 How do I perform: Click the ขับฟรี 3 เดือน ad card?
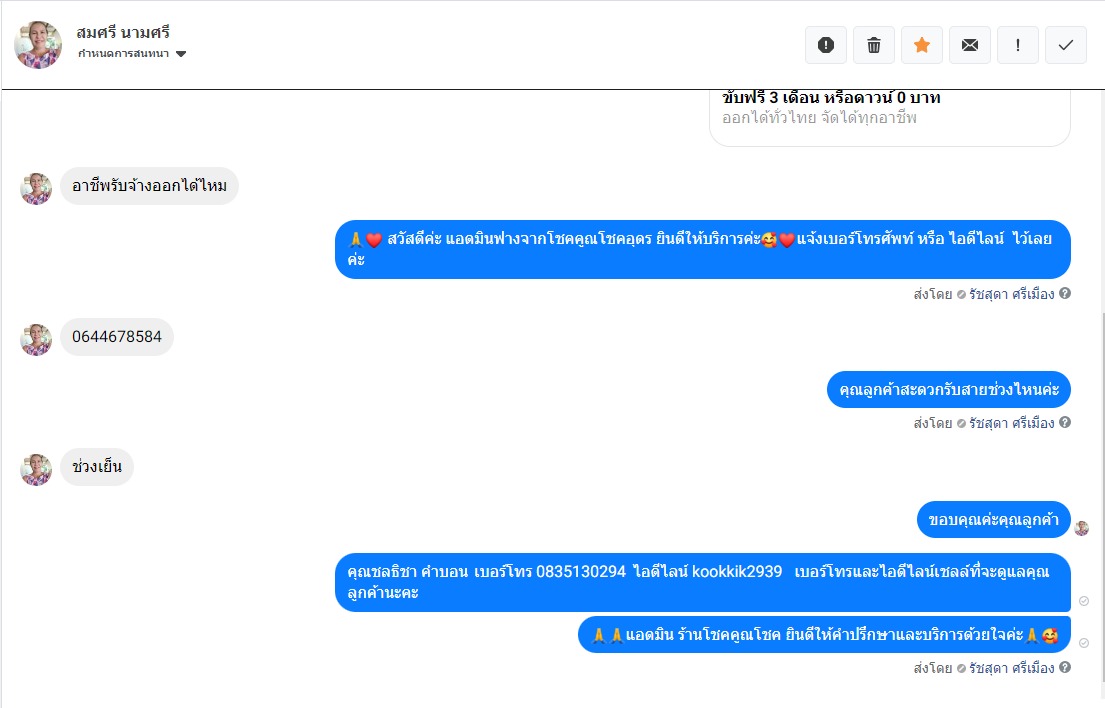tap(889, 118)
